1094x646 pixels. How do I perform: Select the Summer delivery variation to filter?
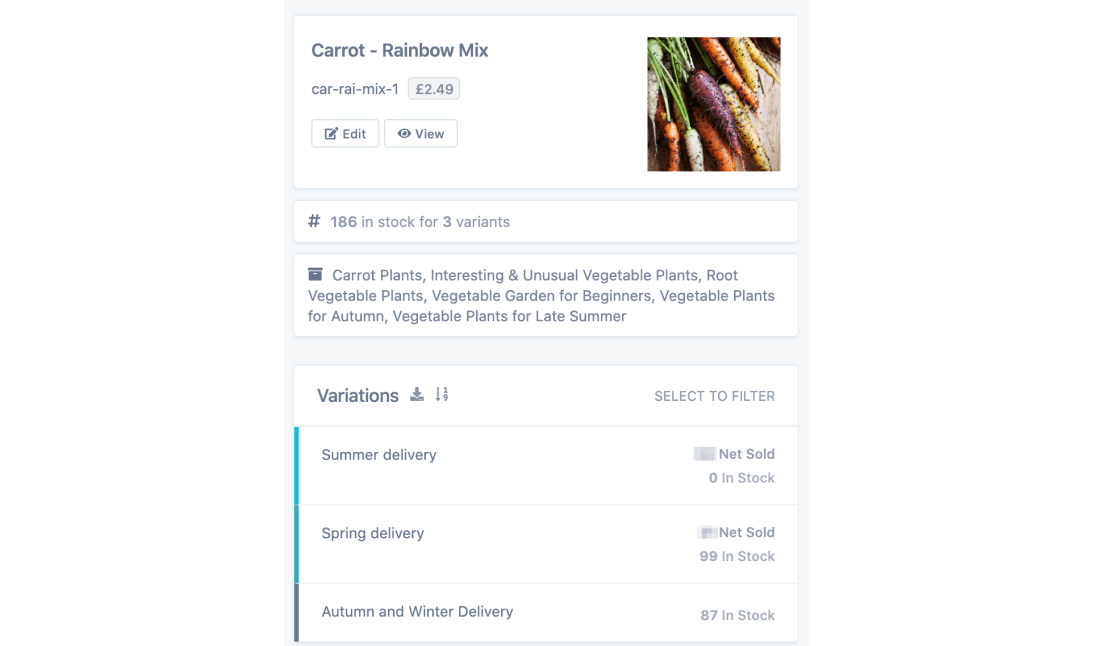coord(379,454)
